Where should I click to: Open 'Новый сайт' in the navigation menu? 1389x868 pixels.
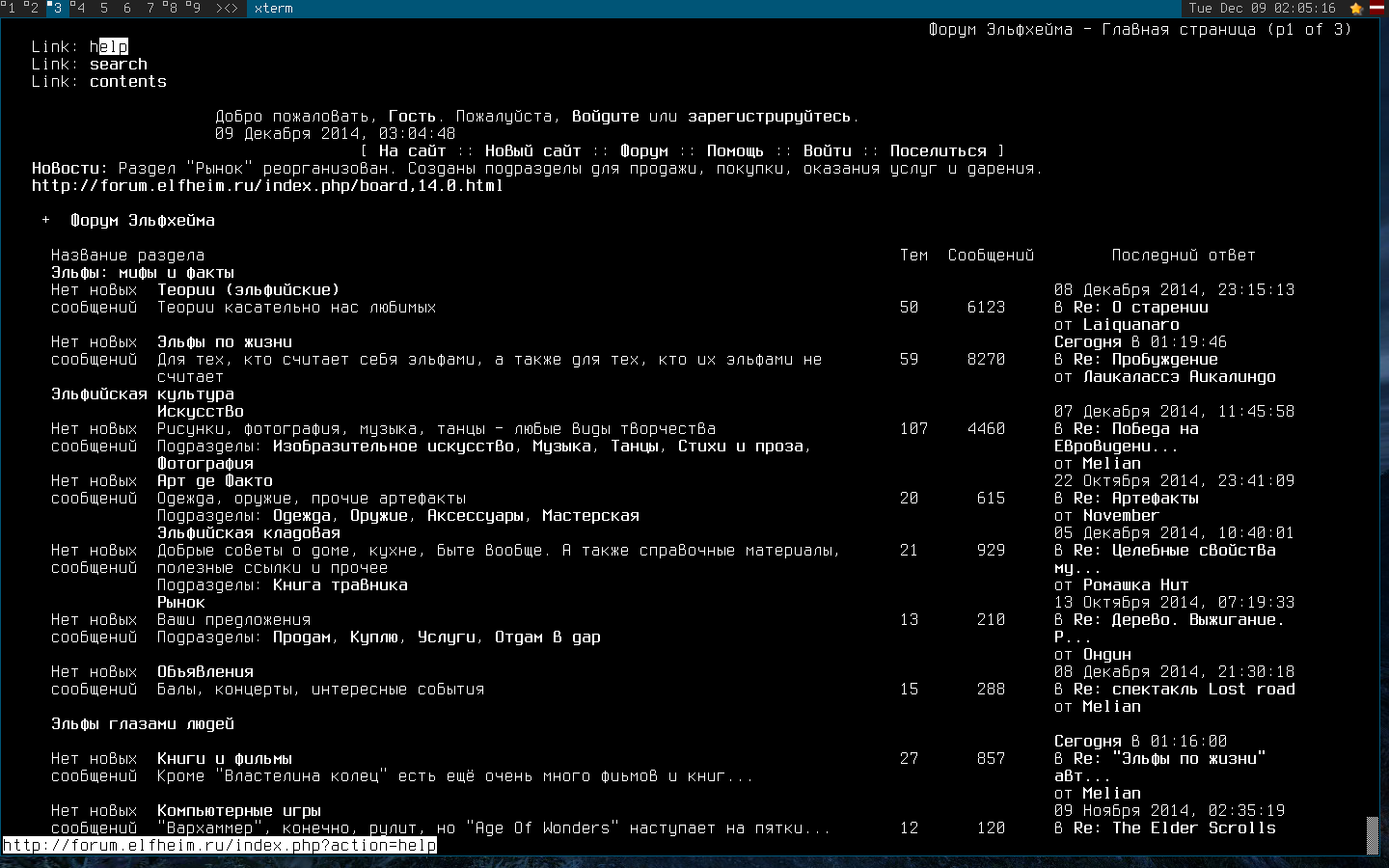(x=533, y=150)
